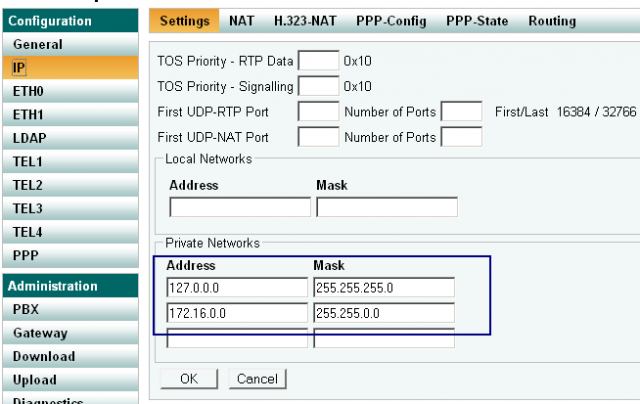Click the First/Last 16384 / 32766 value

(x=565, y=111)
